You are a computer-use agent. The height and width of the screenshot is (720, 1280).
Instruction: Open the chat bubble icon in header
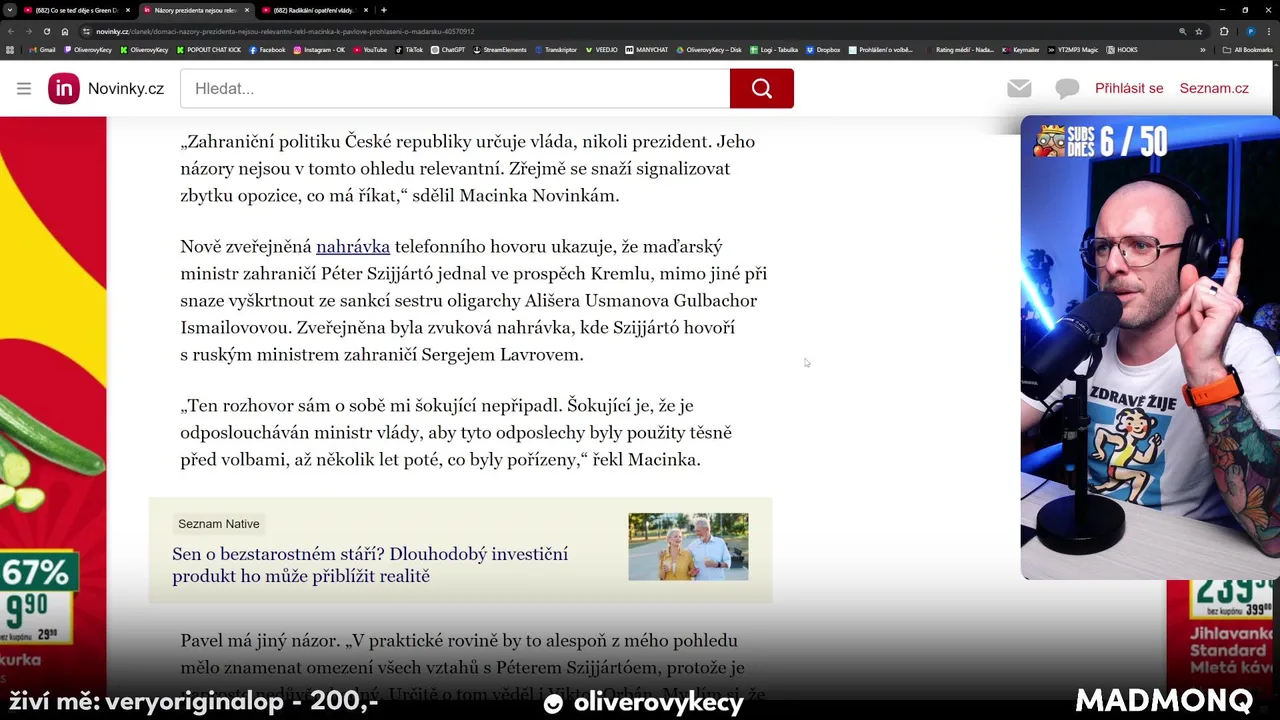(x=1067, y=89)
